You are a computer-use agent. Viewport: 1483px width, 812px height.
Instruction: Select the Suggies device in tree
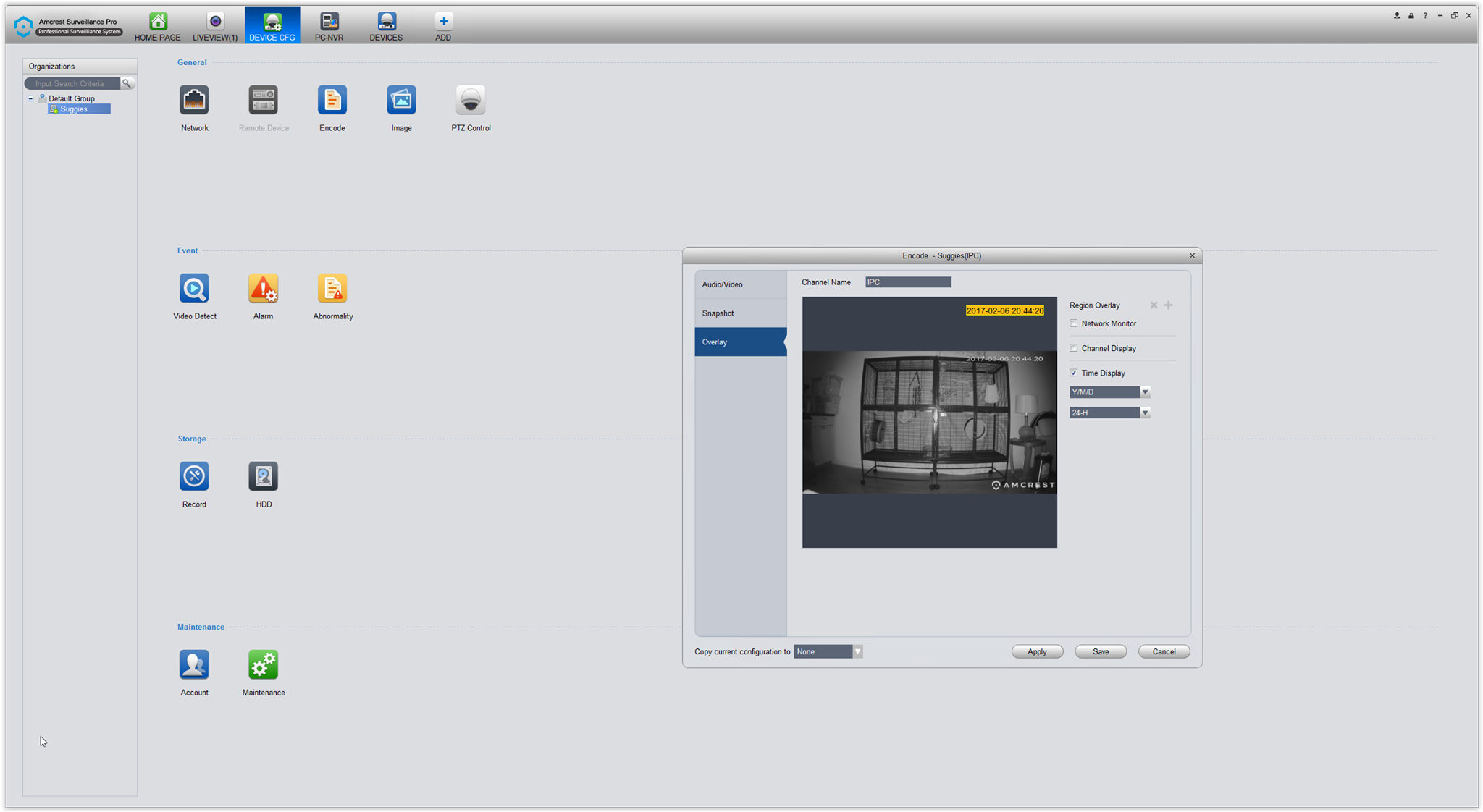(79, 109)
